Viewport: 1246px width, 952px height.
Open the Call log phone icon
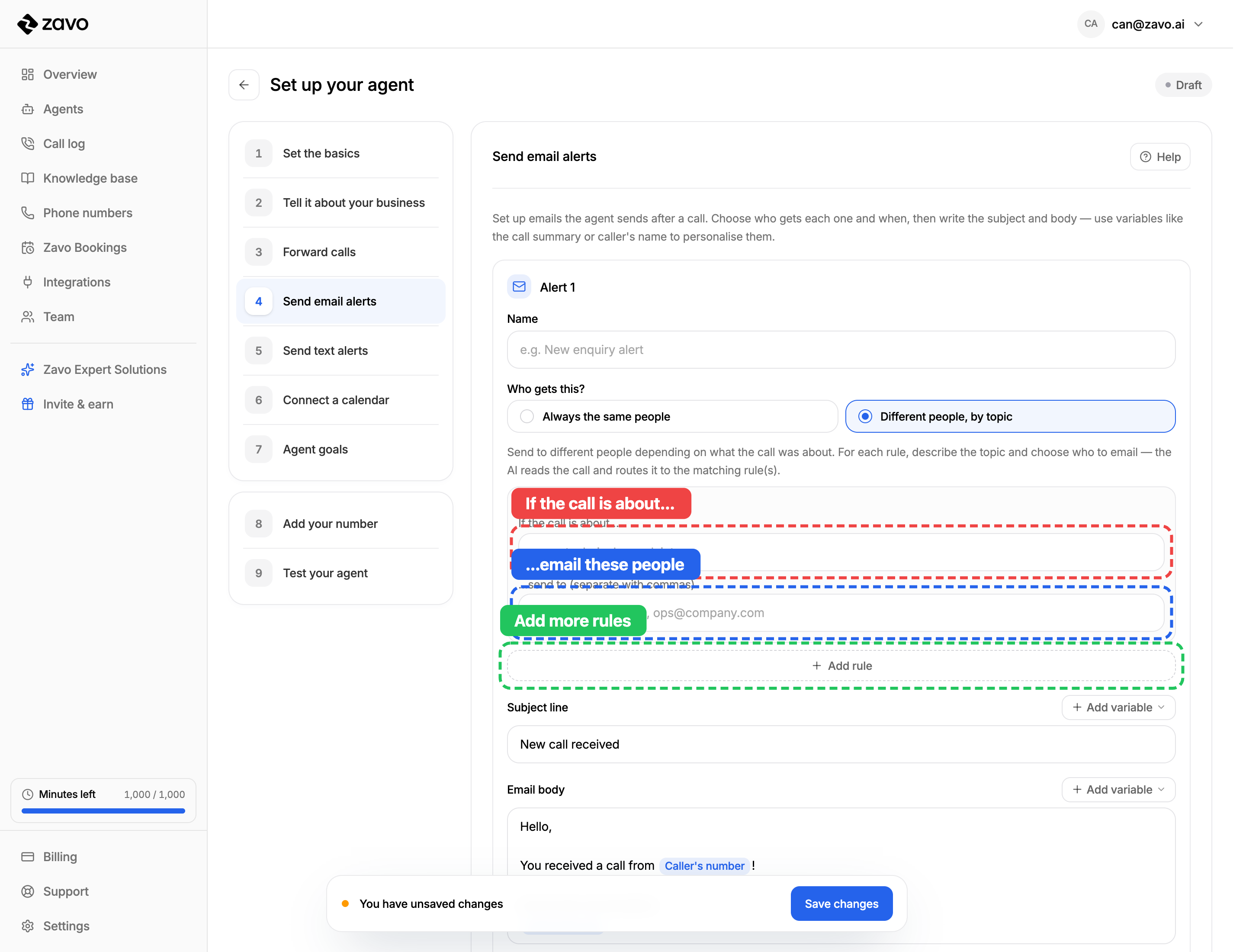tap(27, 143)
